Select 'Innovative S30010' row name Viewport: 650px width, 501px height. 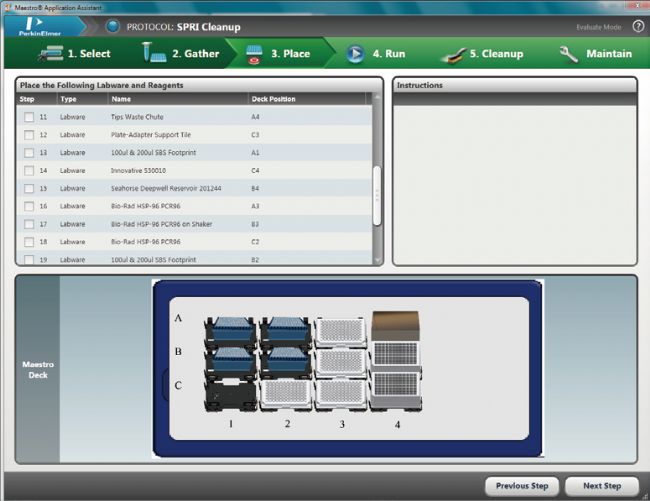pos(138,171)
